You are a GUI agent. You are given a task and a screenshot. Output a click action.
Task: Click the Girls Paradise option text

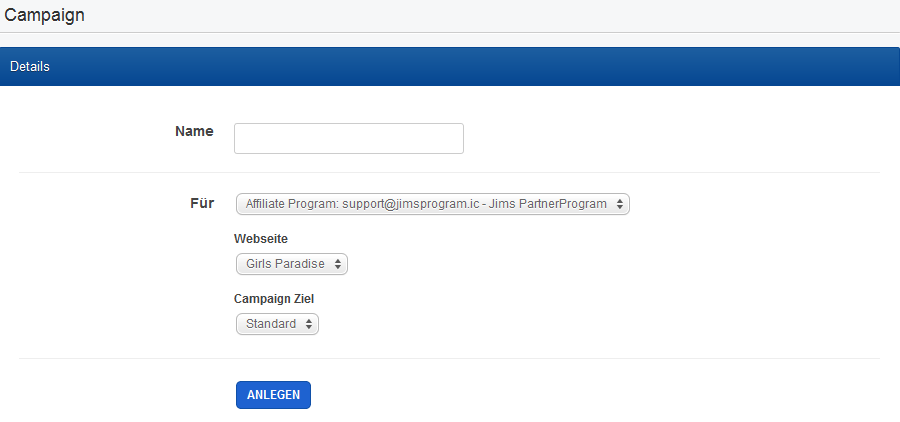(285, 264)
